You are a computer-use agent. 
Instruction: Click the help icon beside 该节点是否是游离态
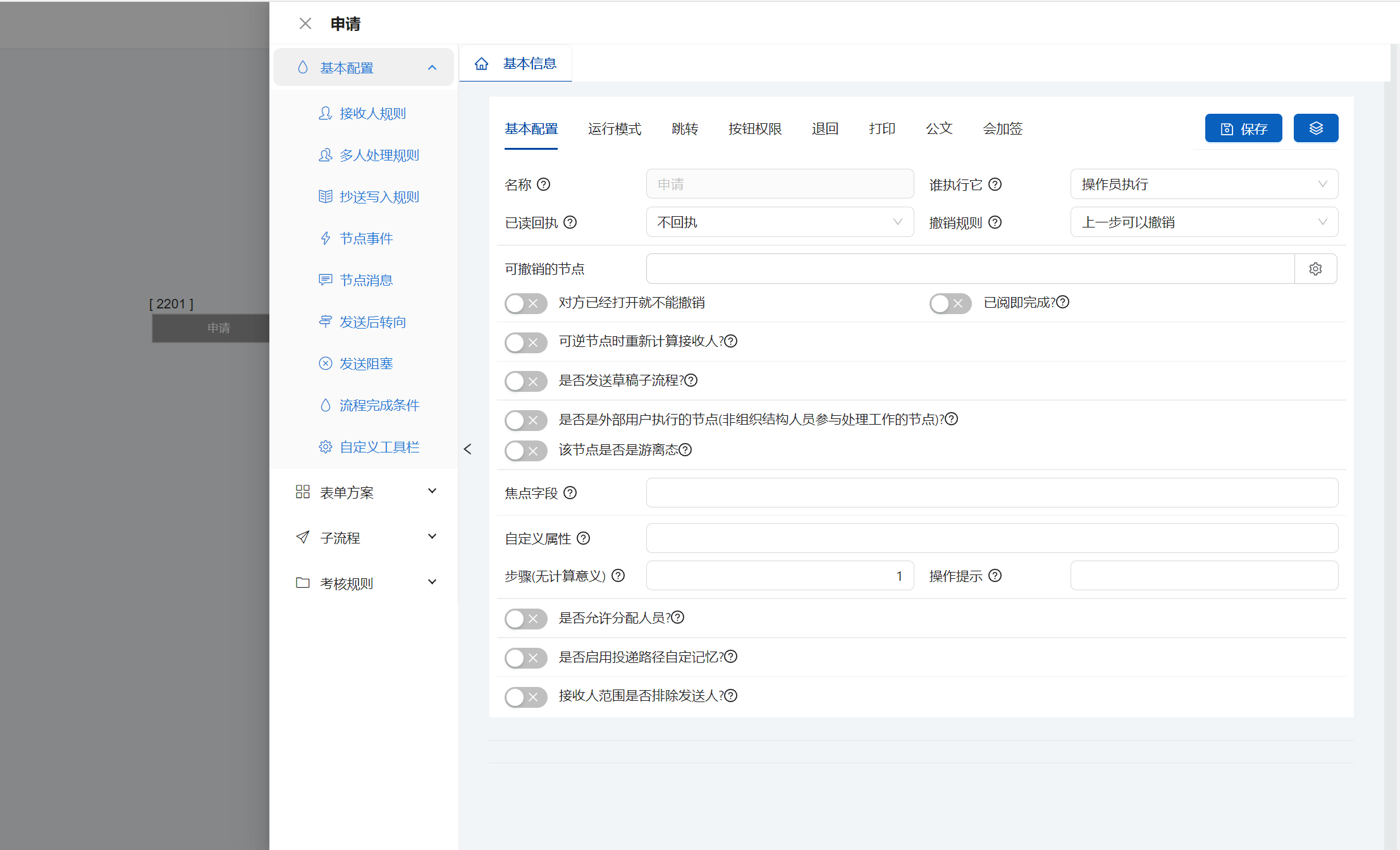[685, 449]
